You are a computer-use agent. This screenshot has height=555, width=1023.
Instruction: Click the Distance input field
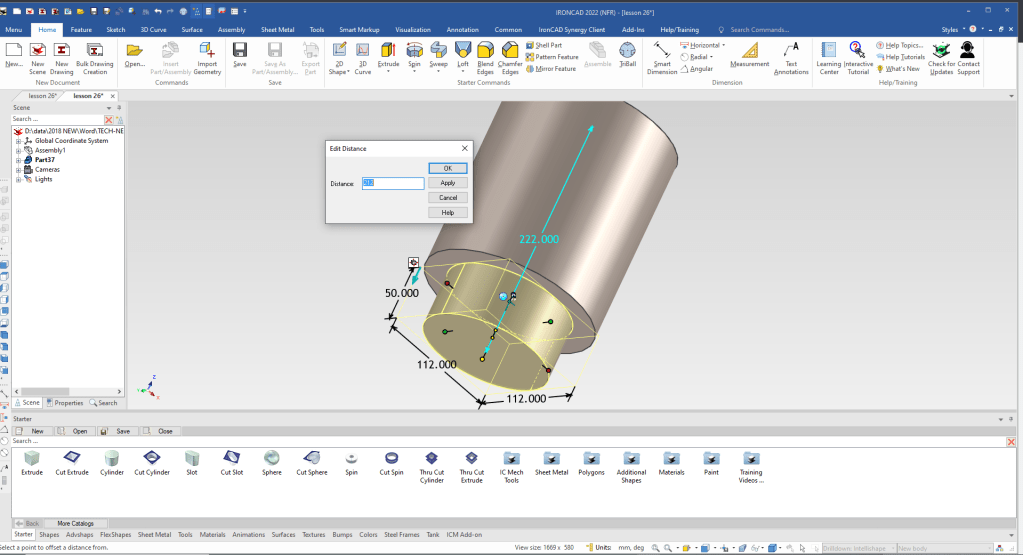[x=393, y=183]
